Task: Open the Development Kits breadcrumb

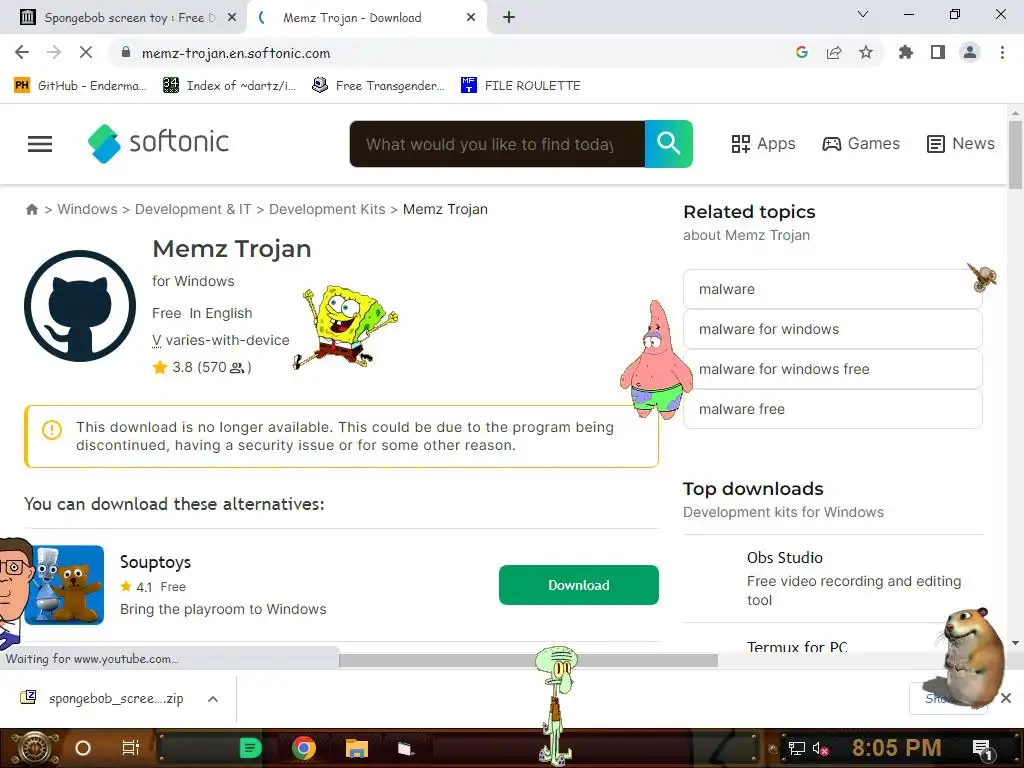Action: [327, 209]
